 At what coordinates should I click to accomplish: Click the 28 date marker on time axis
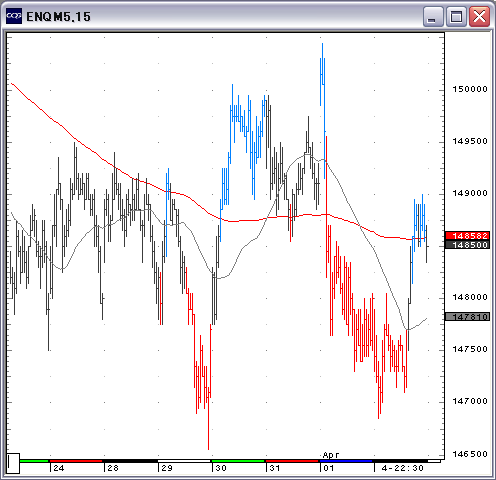point(113,468)
